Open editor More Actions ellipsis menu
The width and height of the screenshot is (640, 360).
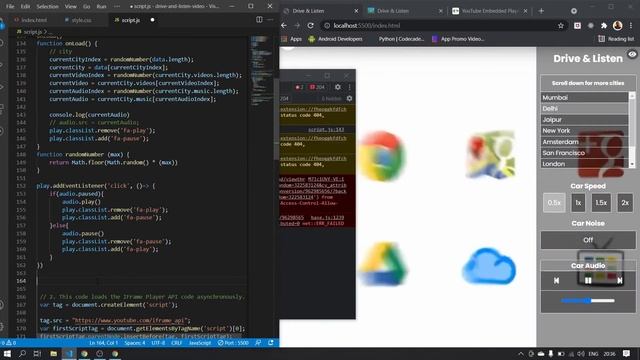click(270, 20)
